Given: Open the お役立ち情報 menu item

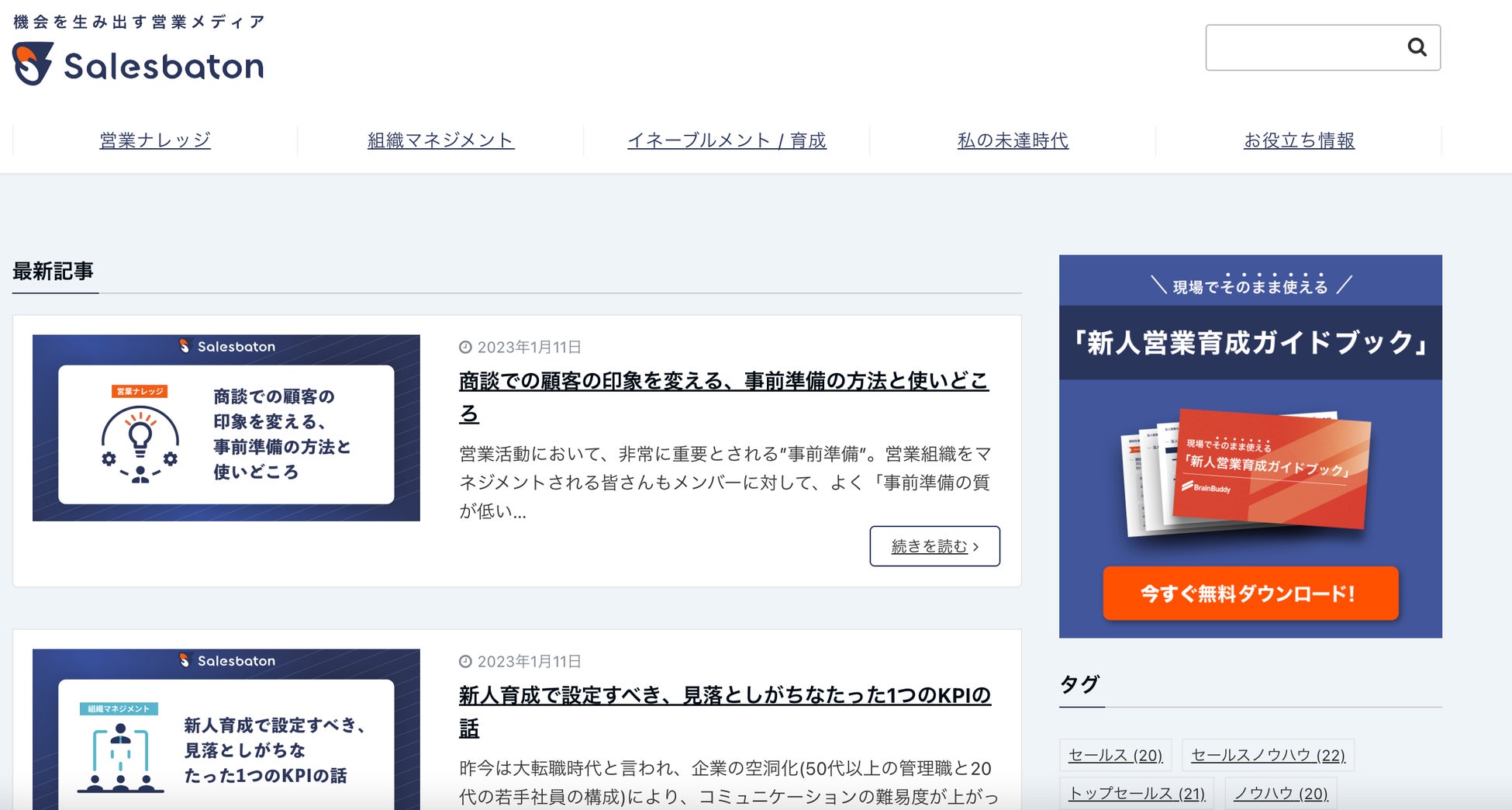Looking at the screenshot, I should pos(1299,140).
